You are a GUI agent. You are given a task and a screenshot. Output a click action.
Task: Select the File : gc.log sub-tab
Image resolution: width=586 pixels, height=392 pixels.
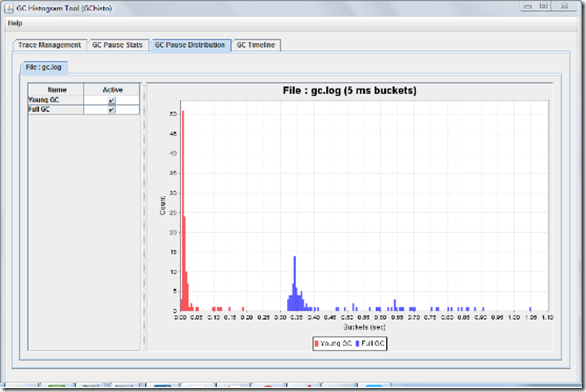point(43,67)
